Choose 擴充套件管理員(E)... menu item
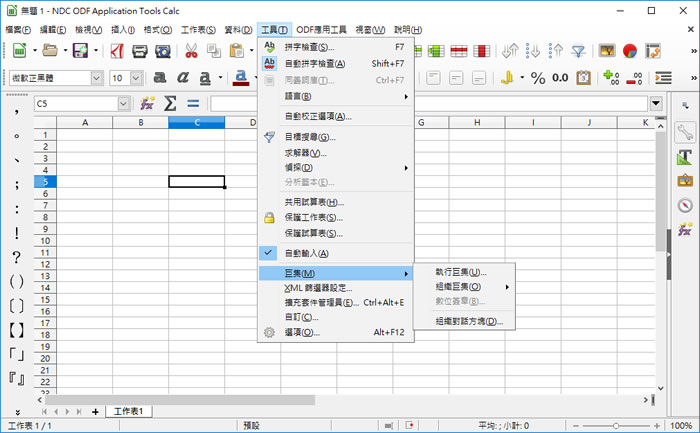Screen dimensions: 700x433 click(336, 303)
